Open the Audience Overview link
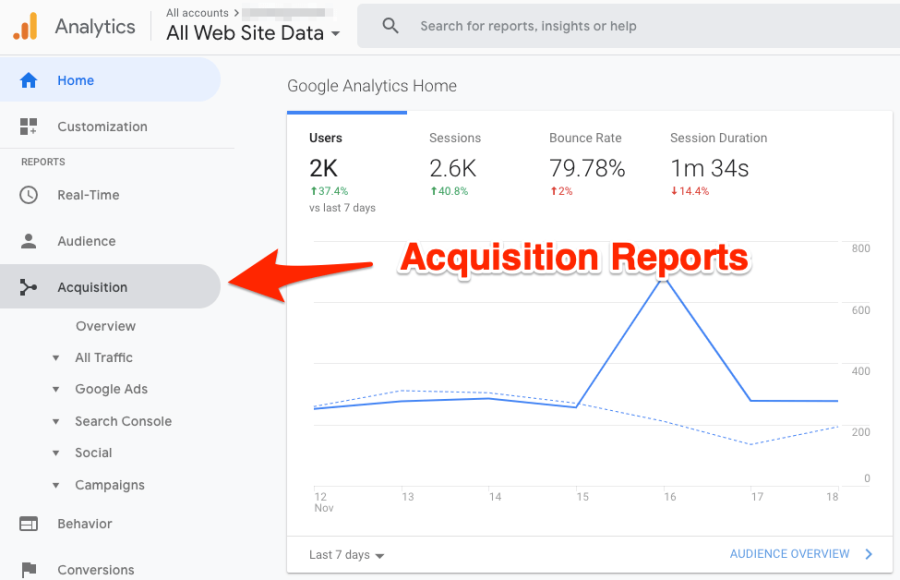This screenshot has height=580, width=900. [790, 554]
